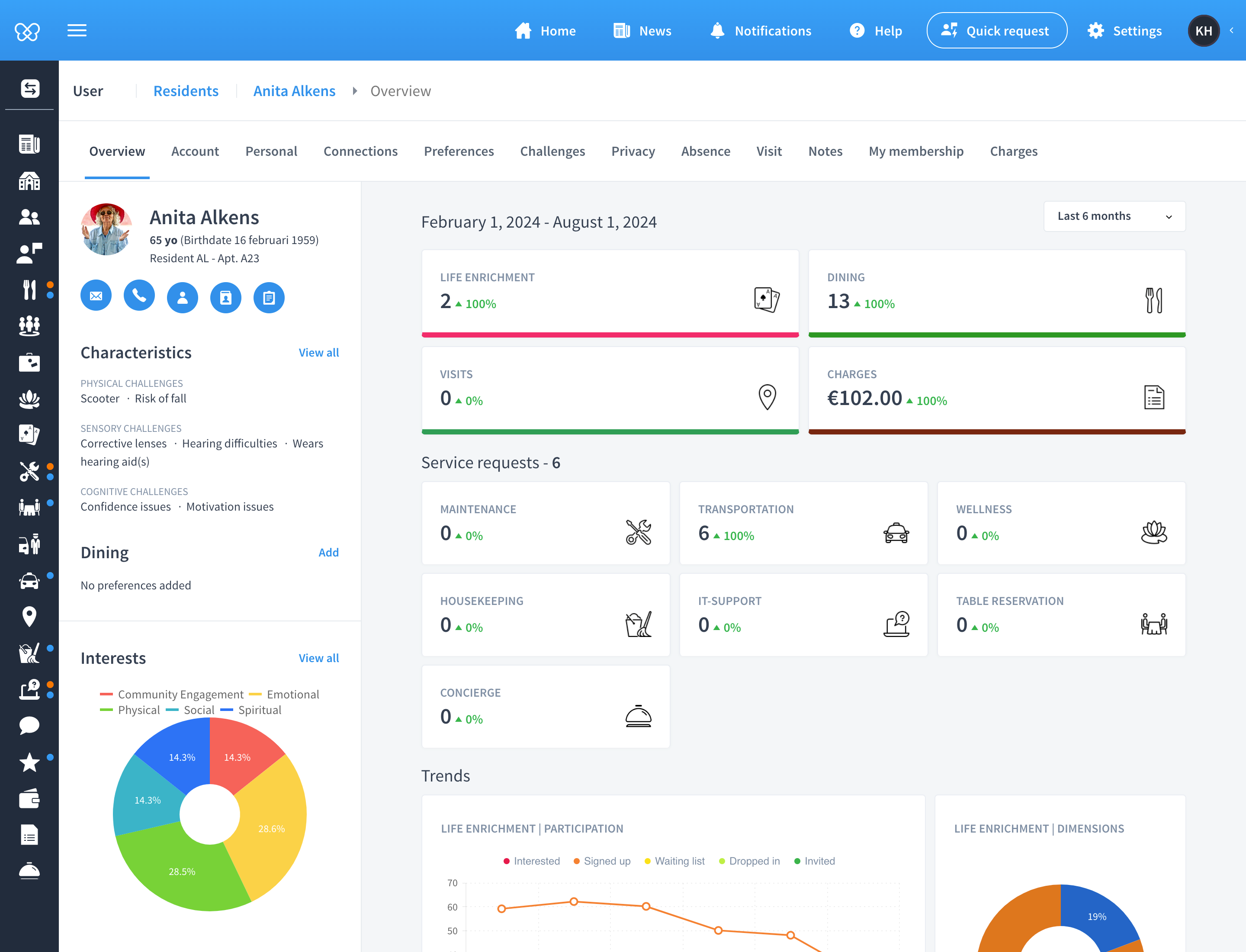Click Anita Alkens profile photo
This screenshot has height=952, width=1246.
[x=106, y=229]
